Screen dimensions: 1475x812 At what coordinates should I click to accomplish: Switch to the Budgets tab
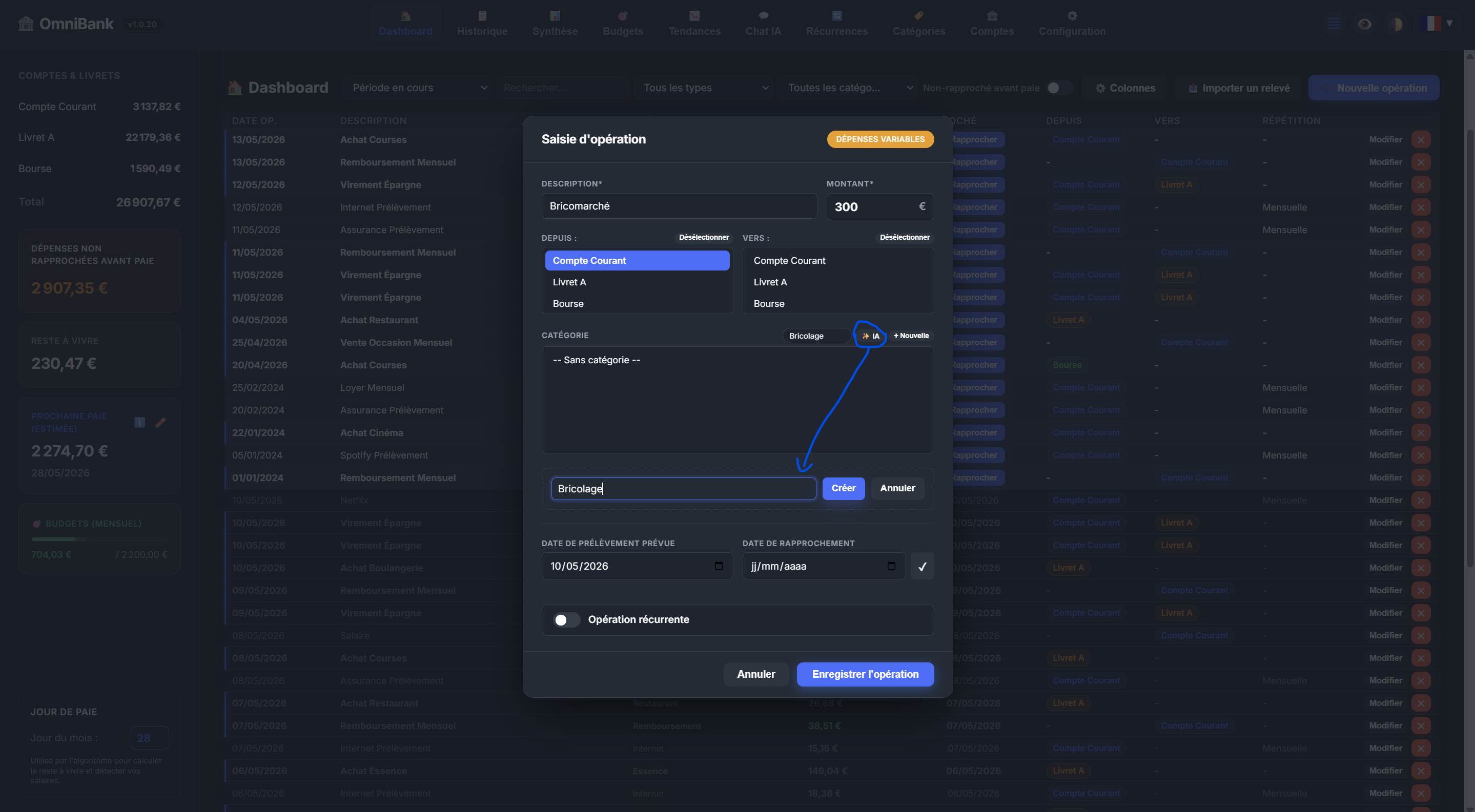622,24
